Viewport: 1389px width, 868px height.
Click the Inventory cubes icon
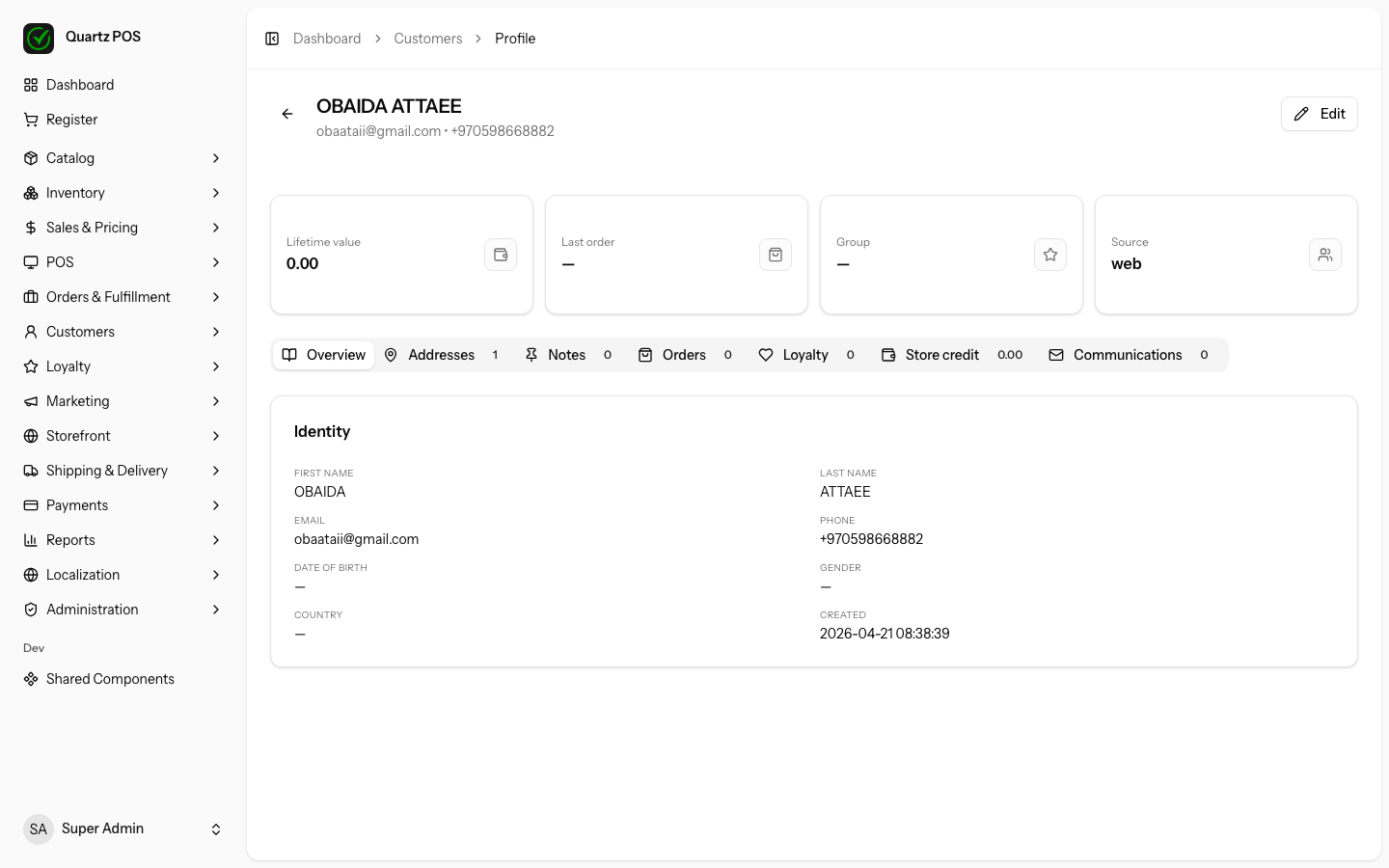pyautogui.click(x=31, y=193)
